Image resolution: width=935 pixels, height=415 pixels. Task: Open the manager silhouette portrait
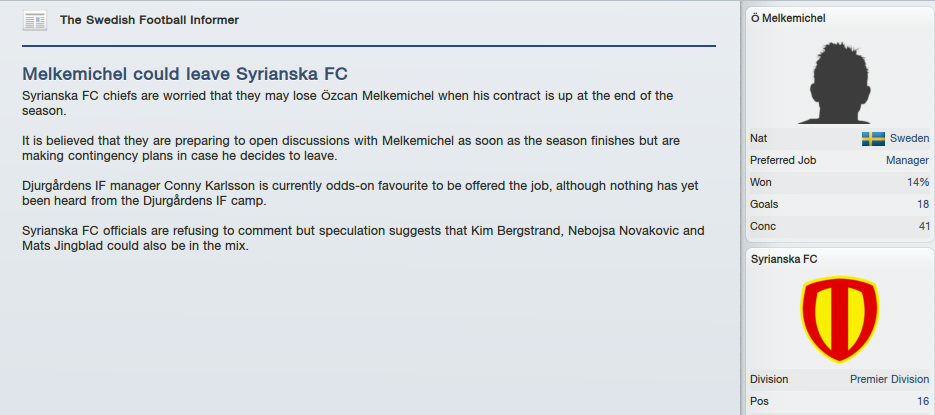(x=839, y=82)
